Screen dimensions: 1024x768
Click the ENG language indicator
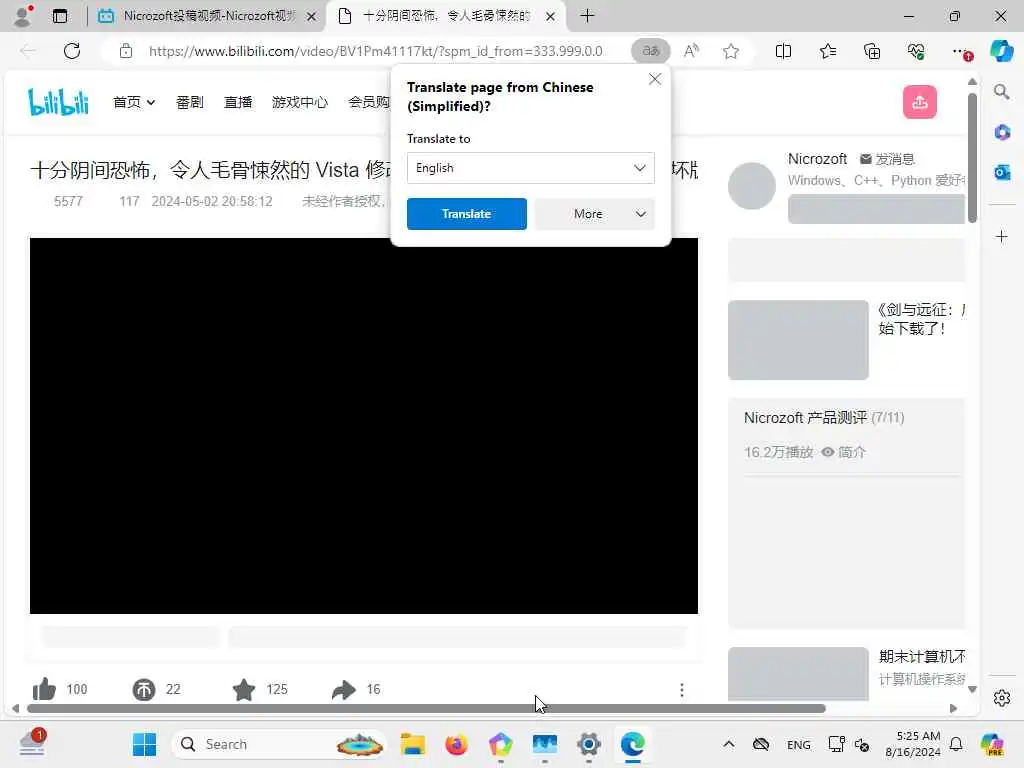pyautogui.click(x=798, y=744)
